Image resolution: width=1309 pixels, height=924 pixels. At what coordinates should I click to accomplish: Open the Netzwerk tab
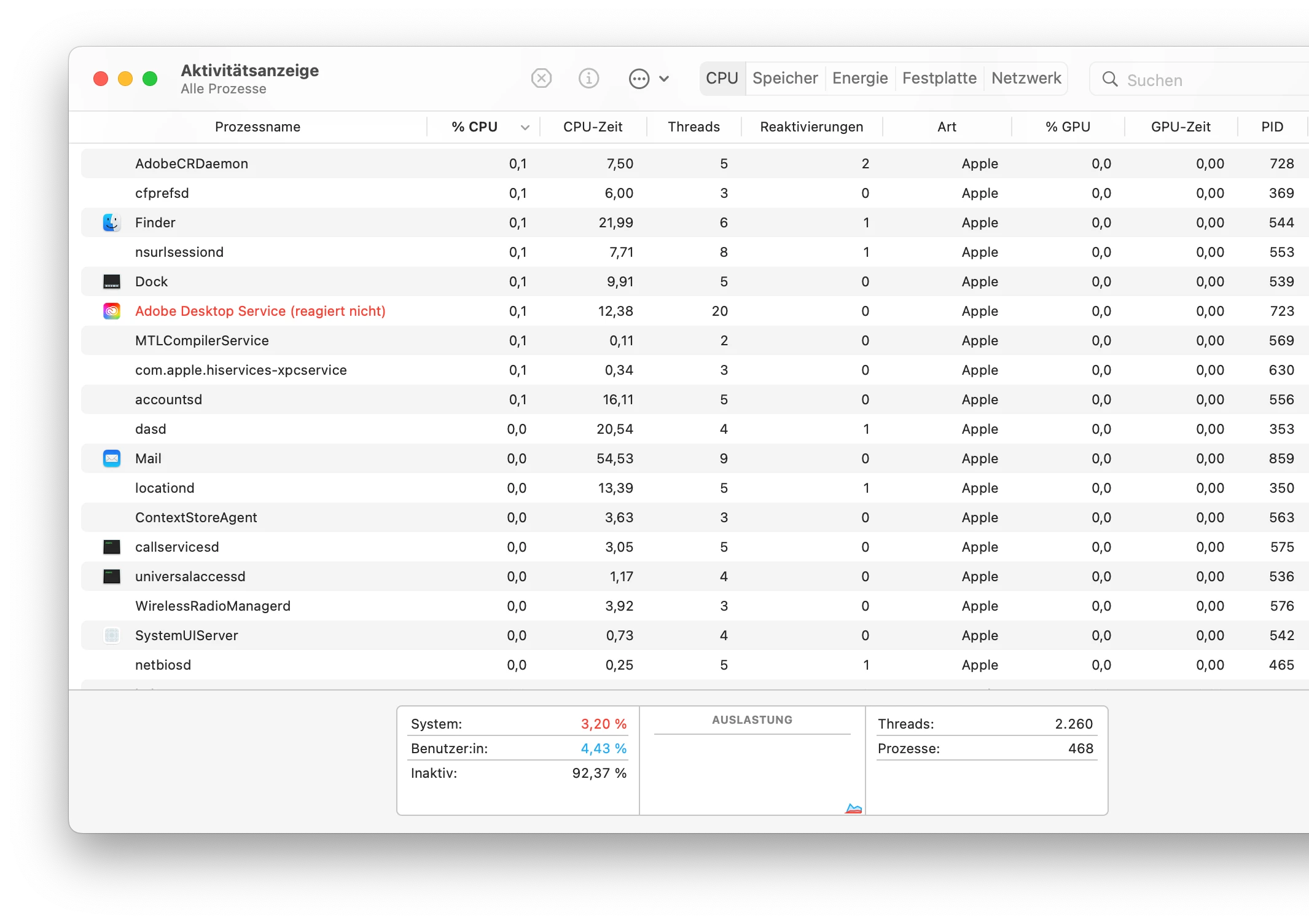[1025, 79]
